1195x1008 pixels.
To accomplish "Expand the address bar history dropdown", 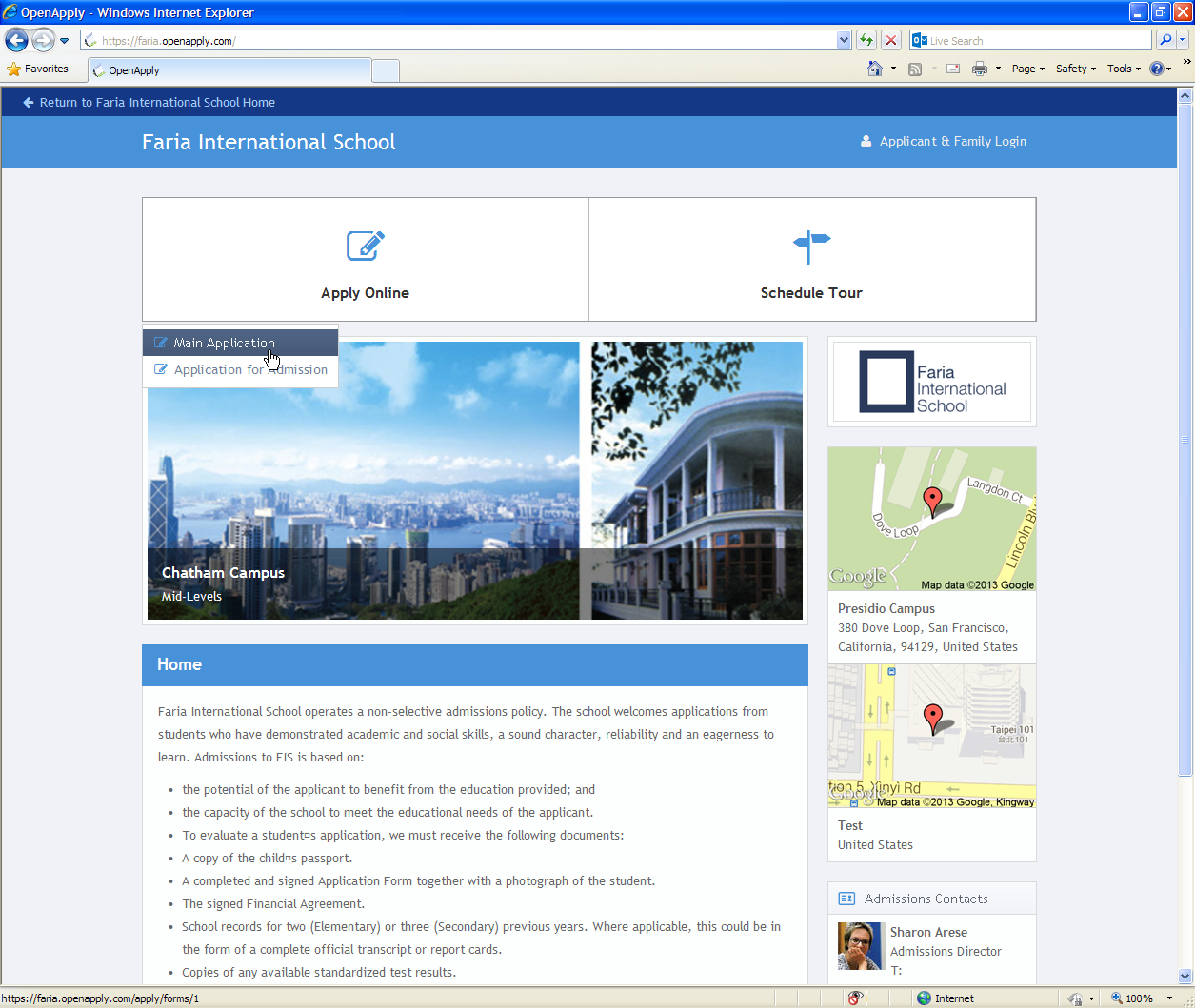I will (844, 41).
